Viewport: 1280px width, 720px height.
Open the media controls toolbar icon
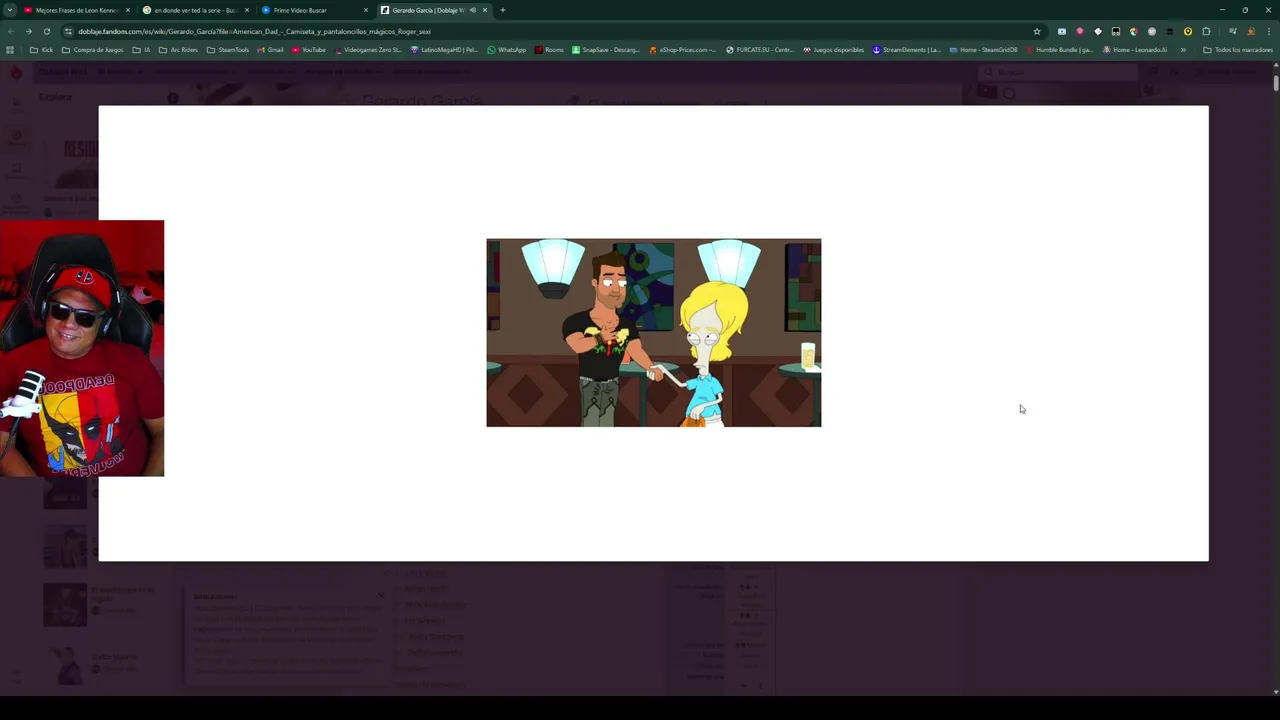[x=1232, y=31]
